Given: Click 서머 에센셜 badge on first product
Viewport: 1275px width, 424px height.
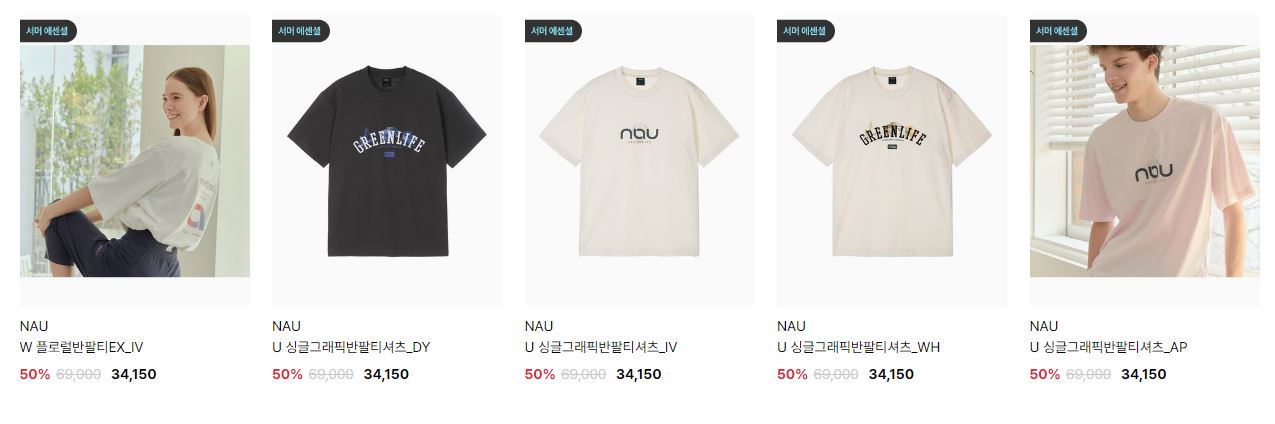Looking at the screenshot, I should coord(48,31).
